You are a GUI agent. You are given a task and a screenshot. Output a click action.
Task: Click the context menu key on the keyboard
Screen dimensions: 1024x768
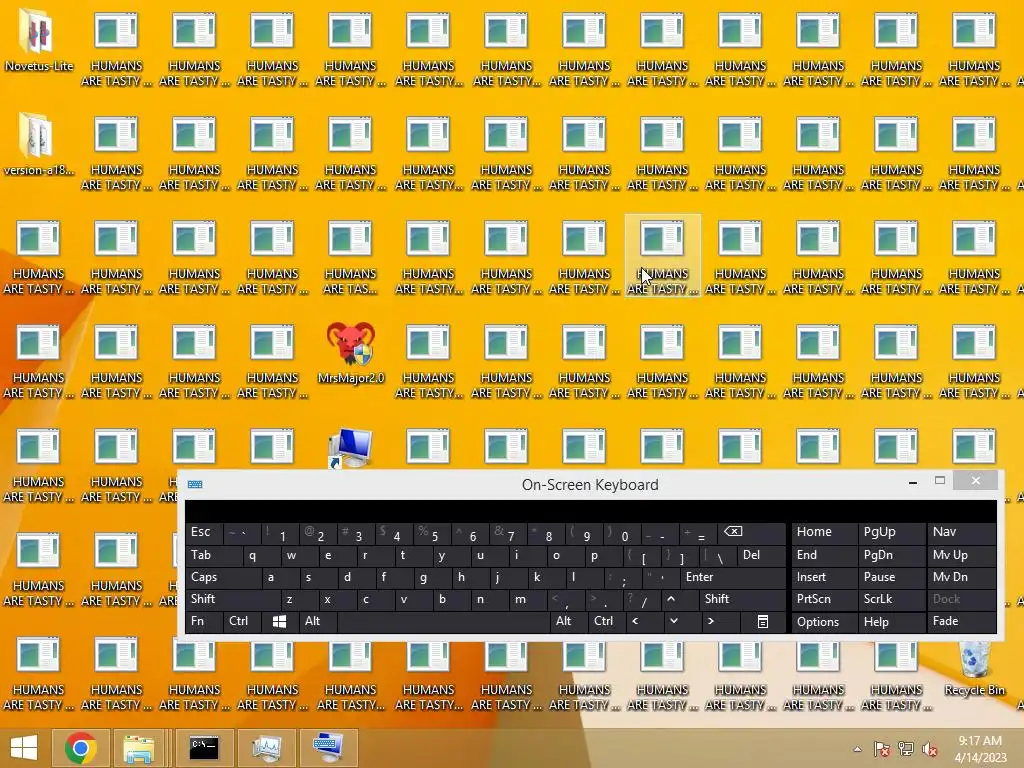click(x=763, y=622)
